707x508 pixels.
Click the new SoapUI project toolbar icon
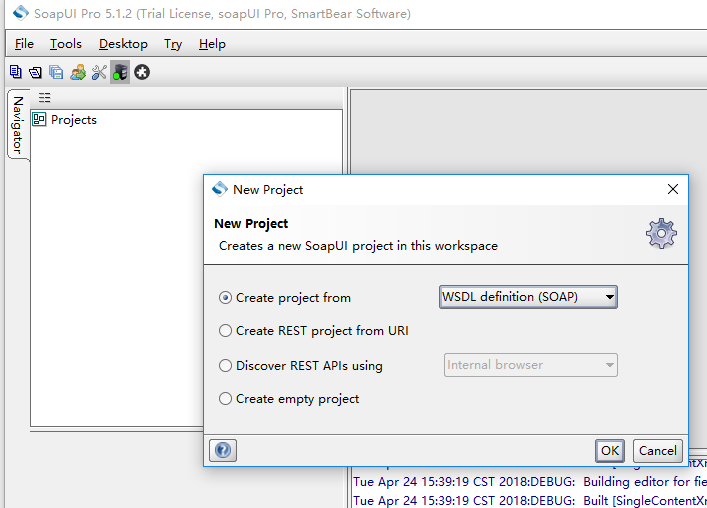[16, 72]
